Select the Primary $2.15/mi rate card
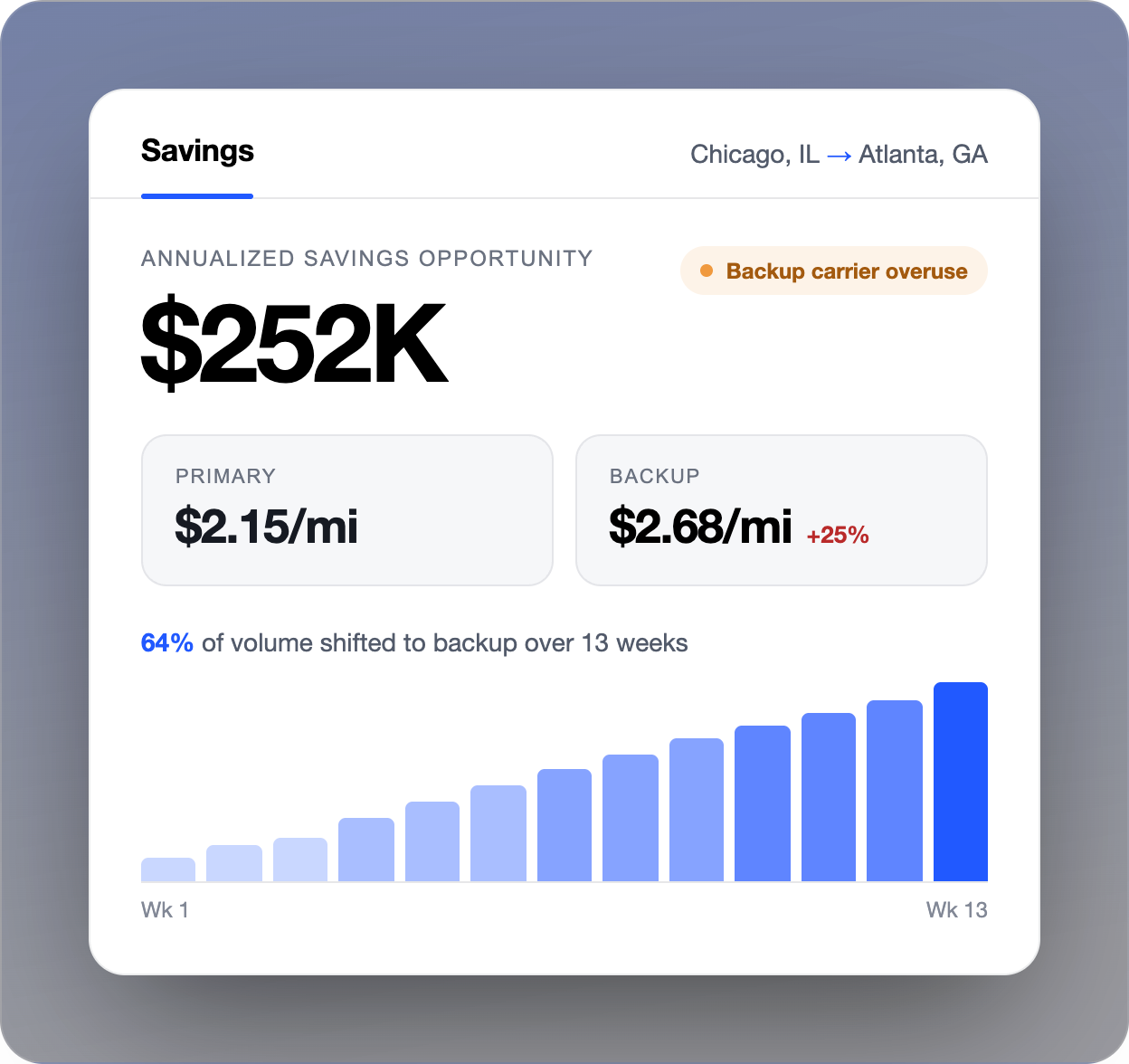Image resolution: width=1129 pixels, height=1064 pixels. (347, 510)
